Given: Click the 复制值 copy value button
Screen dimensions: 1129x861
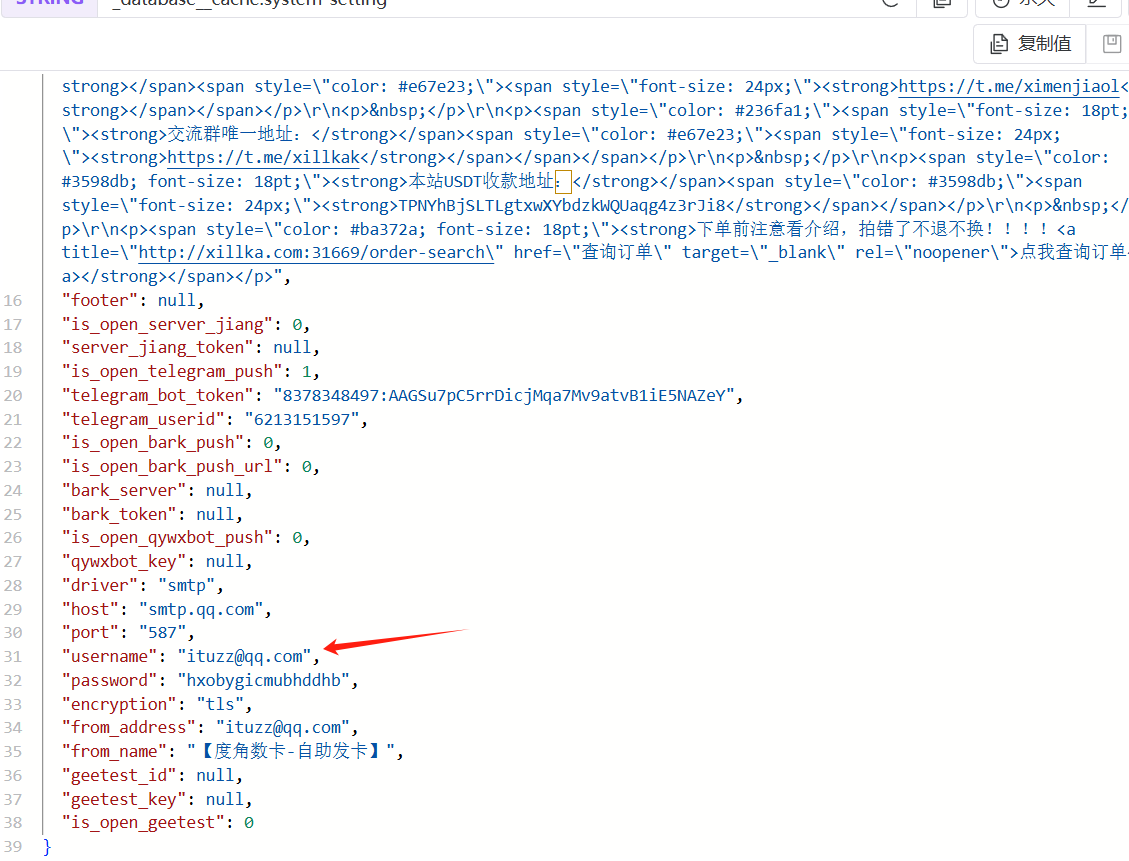Looking at the screenshot, I should (x=1030, y=44).
